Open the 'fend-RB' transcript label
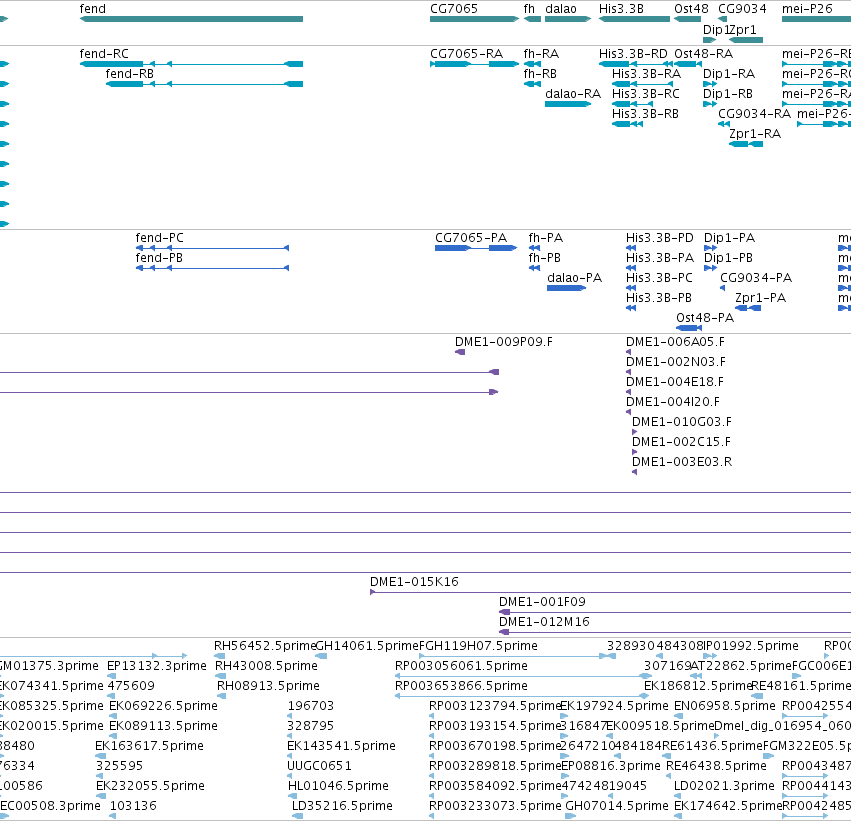The height and width of the screenshot is (821, 851). [130, 74]
